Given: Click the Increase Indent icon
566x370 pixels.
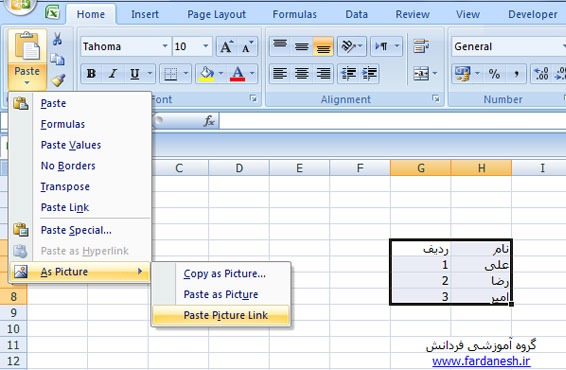Looking at the screenshot, I should coord(369,74).
